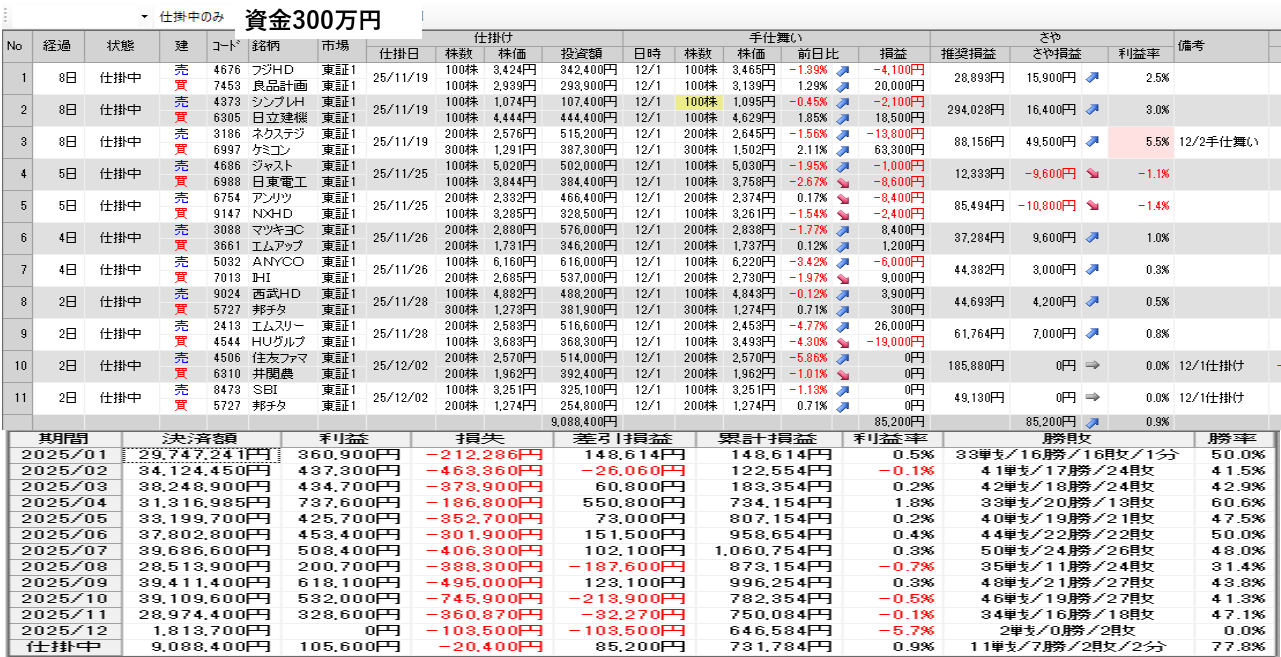The image size is (1281, 657).
Task: Click the blue up arrow beside 15,900円 spread profit
Action: [1092, 78]
